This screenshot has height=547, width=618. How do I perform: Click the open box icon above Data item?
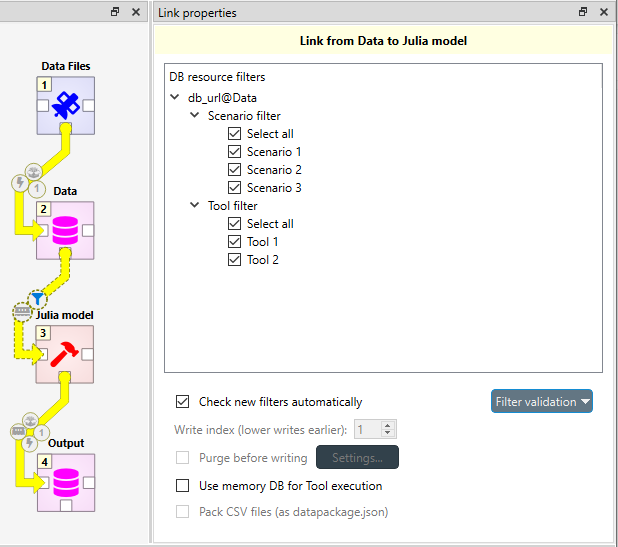pos(34,172)
